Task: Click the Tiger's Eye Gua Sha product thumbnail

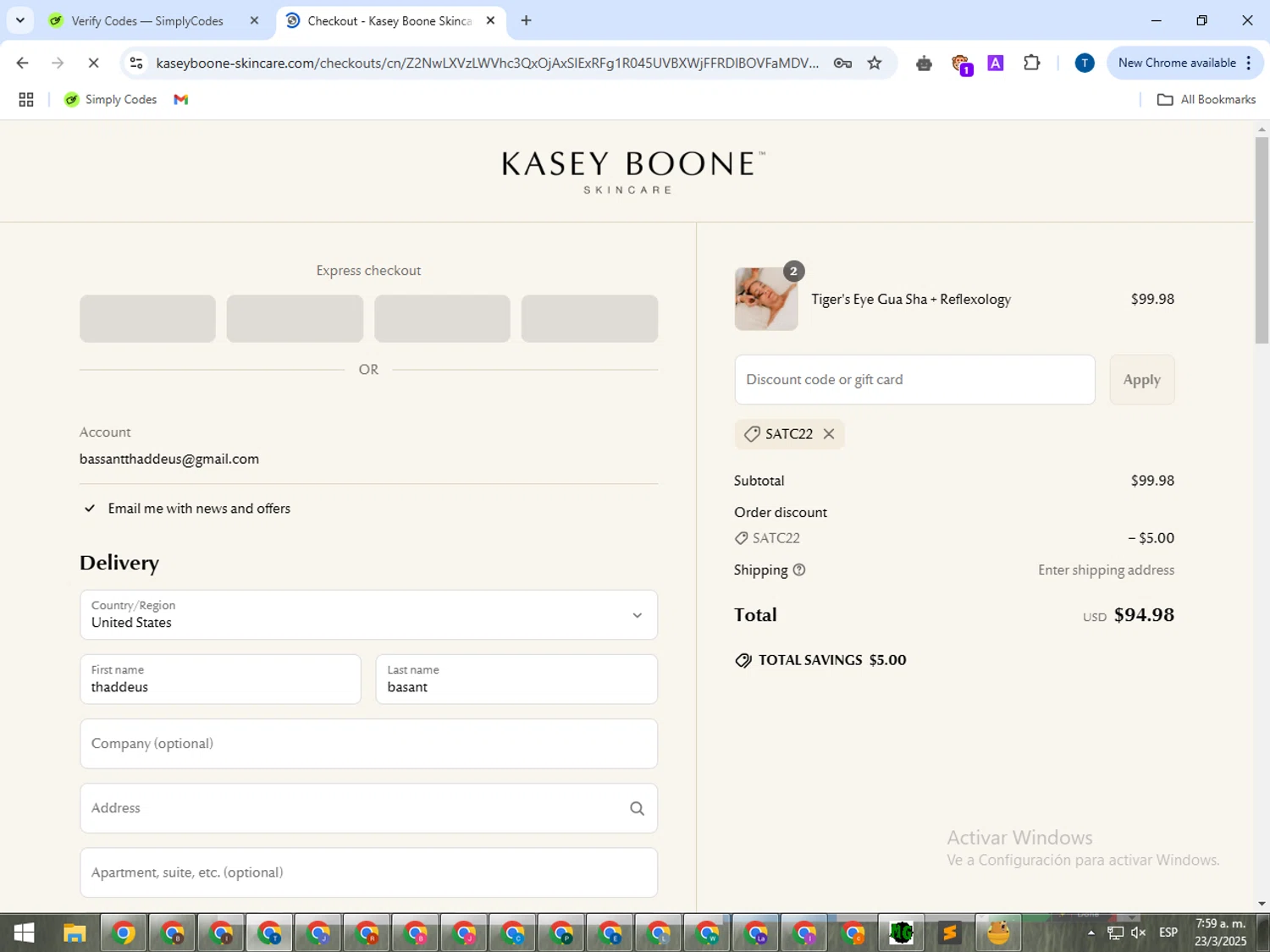Action: click(x=766, y=299)
